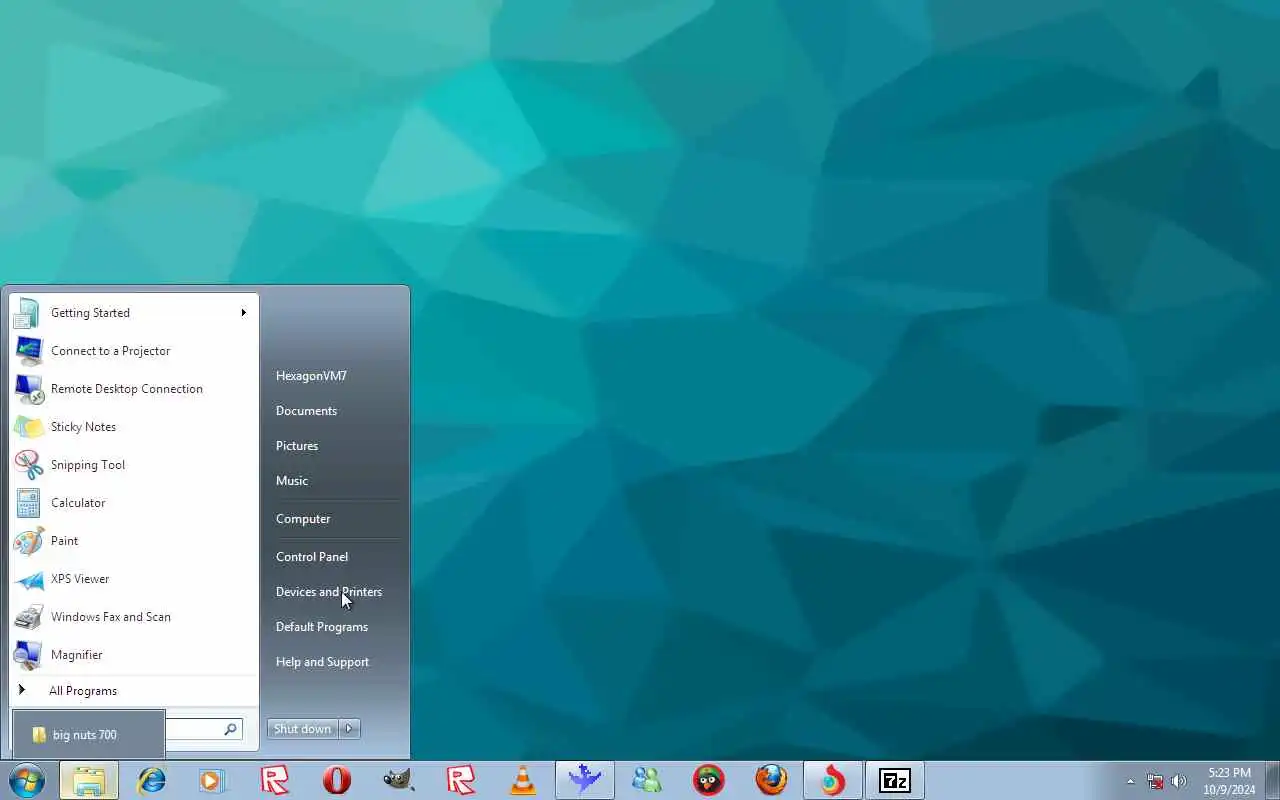
Task: Open Windows Live Messenger taskbar icon
Action: [647, 780]
